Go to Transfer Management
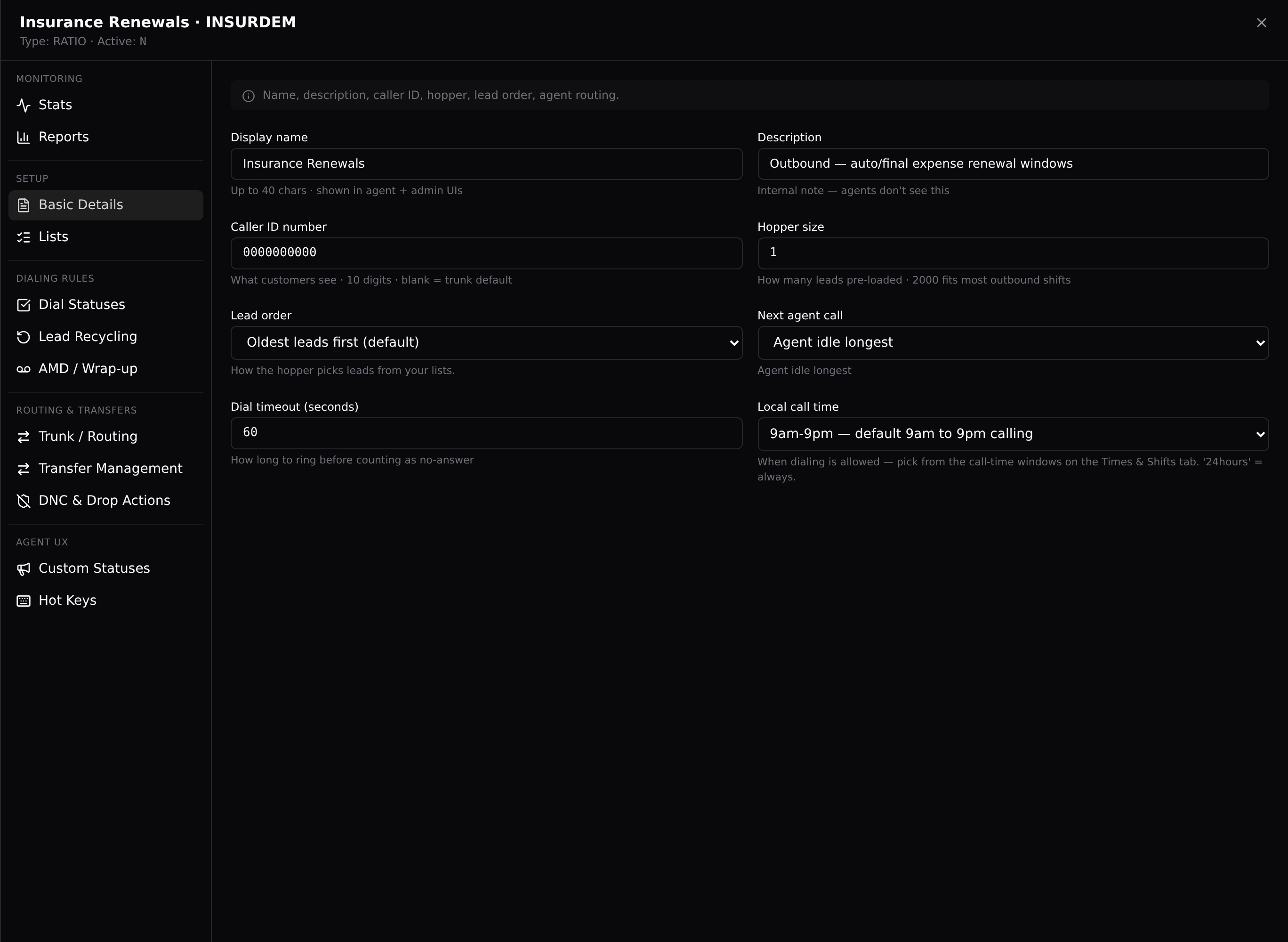1288x942 pixels. tap(106, 468)
